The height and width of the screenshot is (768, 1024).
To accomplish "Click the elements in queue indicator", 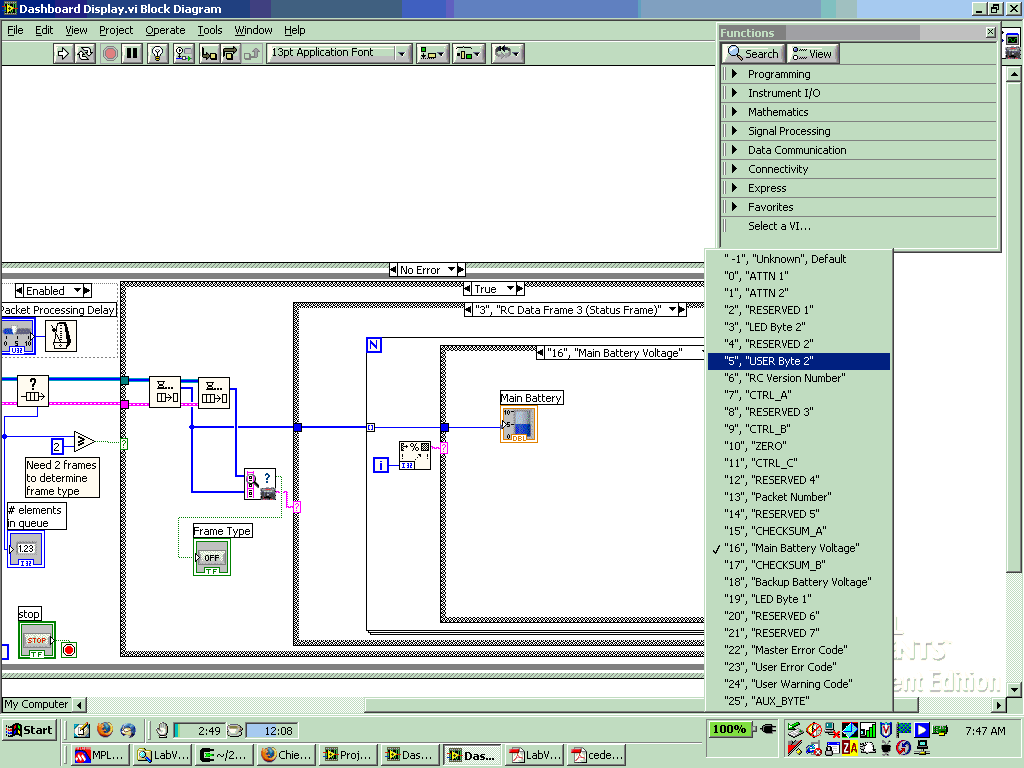I will [x=25, y=549].
